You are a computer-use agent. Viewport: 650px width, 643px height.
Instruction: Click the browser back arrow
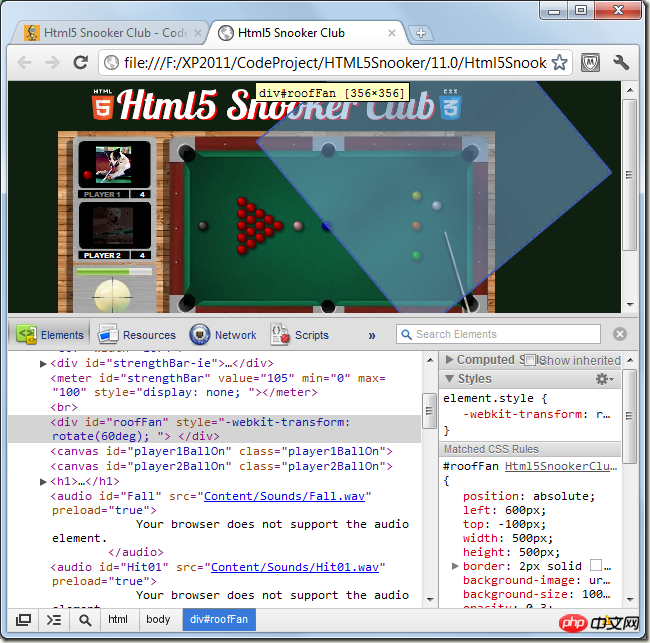click(24, 63)
